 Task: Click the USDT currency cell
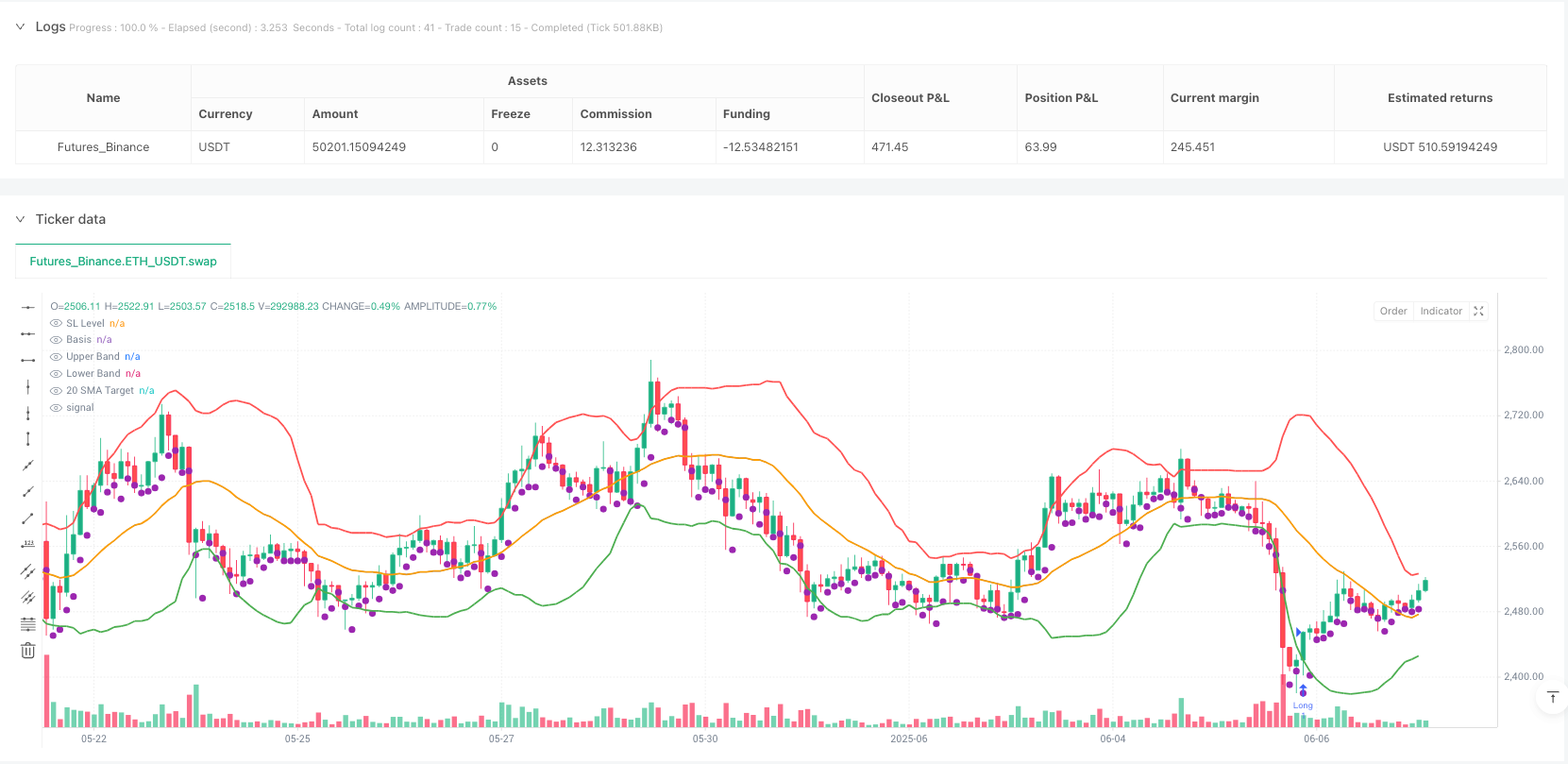point(247,147)
